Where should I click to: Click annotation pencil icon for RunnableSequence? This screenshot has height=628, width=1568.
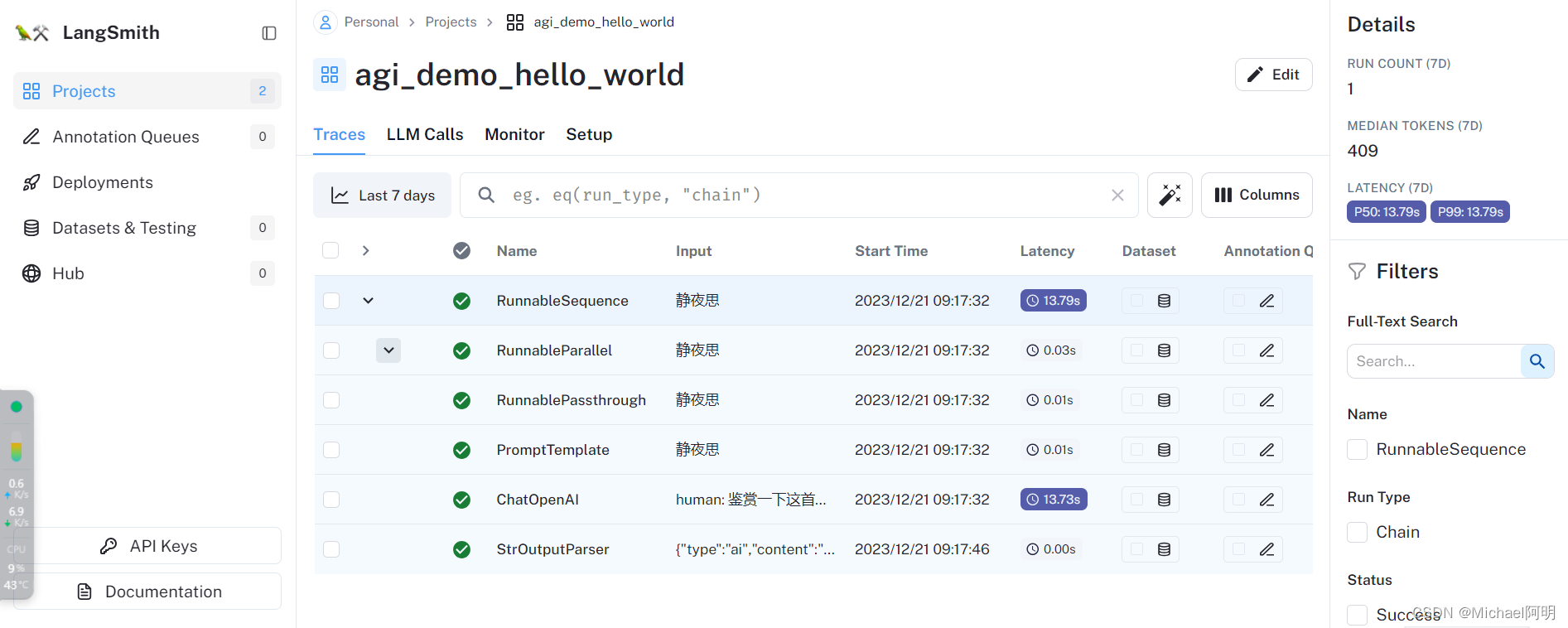(x=1266, y=301)
